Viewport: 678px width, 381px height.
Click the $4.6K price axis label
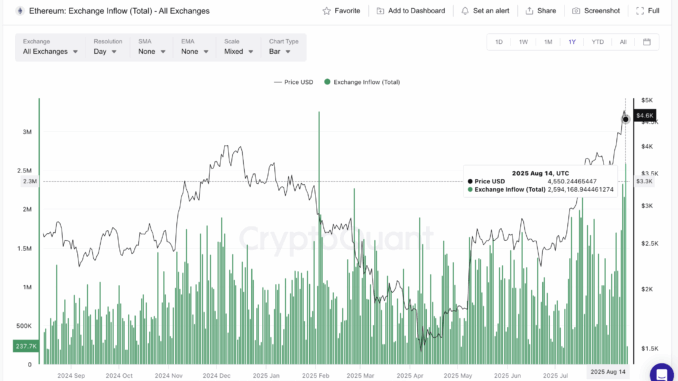pyautogui.click(x=645, y=115)
